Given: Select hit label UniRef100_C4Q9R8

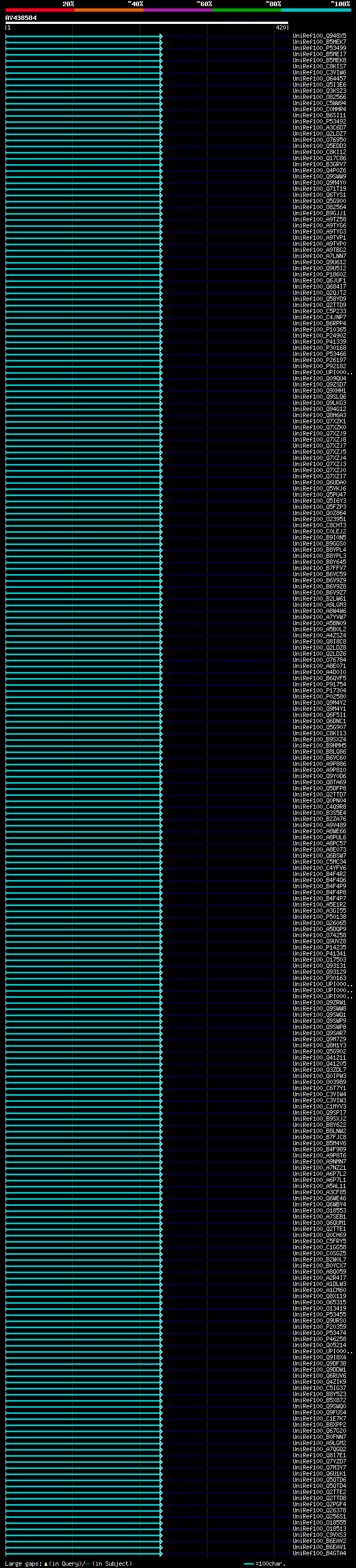Looking at the screenshot, I should click(319, 807).
